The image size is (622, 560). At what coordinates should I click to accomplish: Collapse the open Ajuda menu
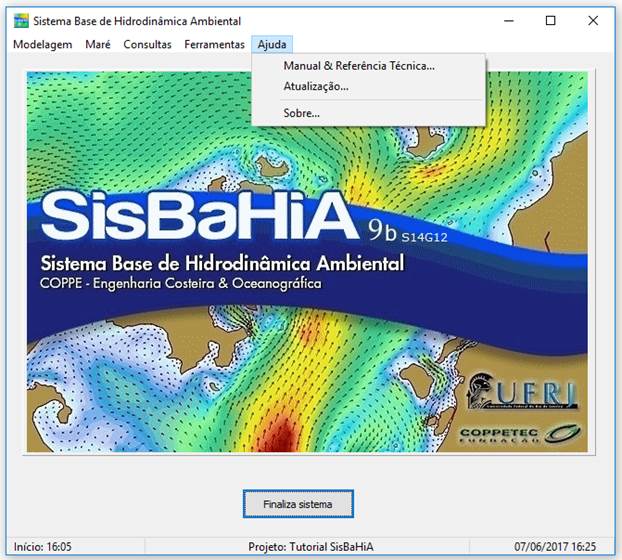pos(272,44)
